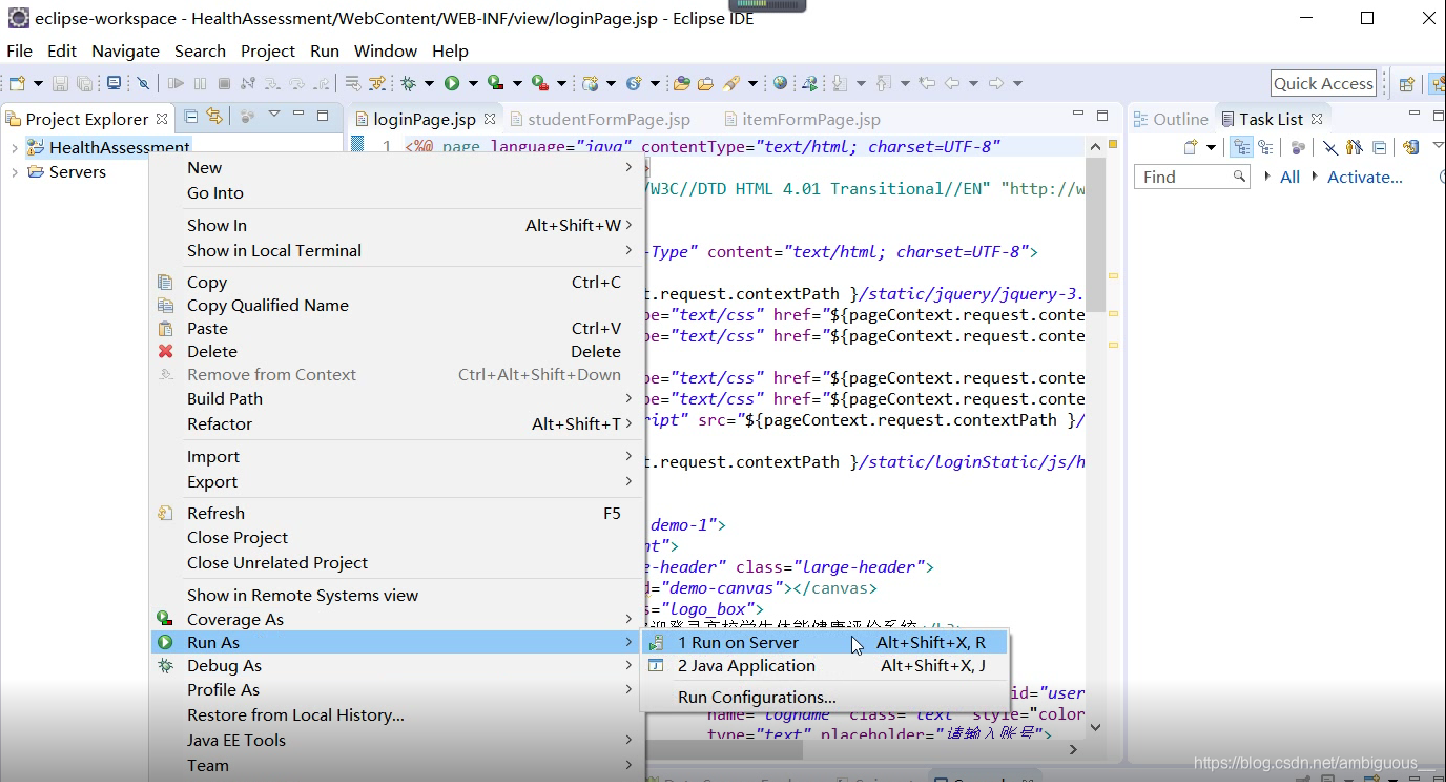Click the Open Type toolbar icon
The width and height of the screenshot is (1446, 782).
681,83
